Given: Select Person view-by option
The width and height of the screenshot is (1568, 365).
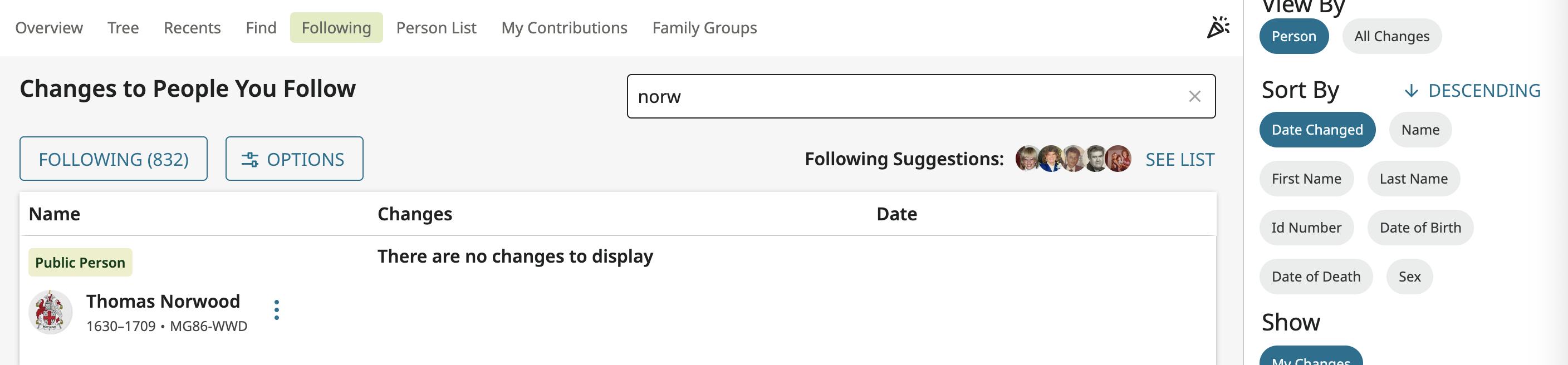Looking at the screenshot, I should pyautogui.click(x=1293, y=37).
